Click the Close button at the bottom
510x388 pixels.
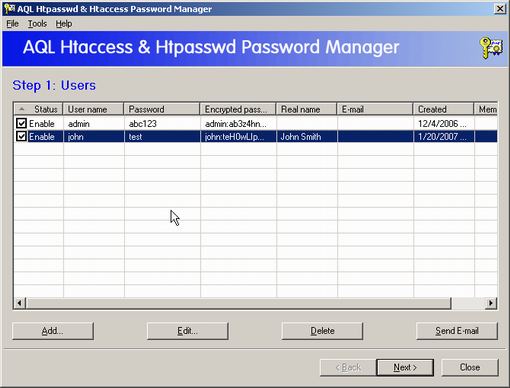[x=470, y=367]
